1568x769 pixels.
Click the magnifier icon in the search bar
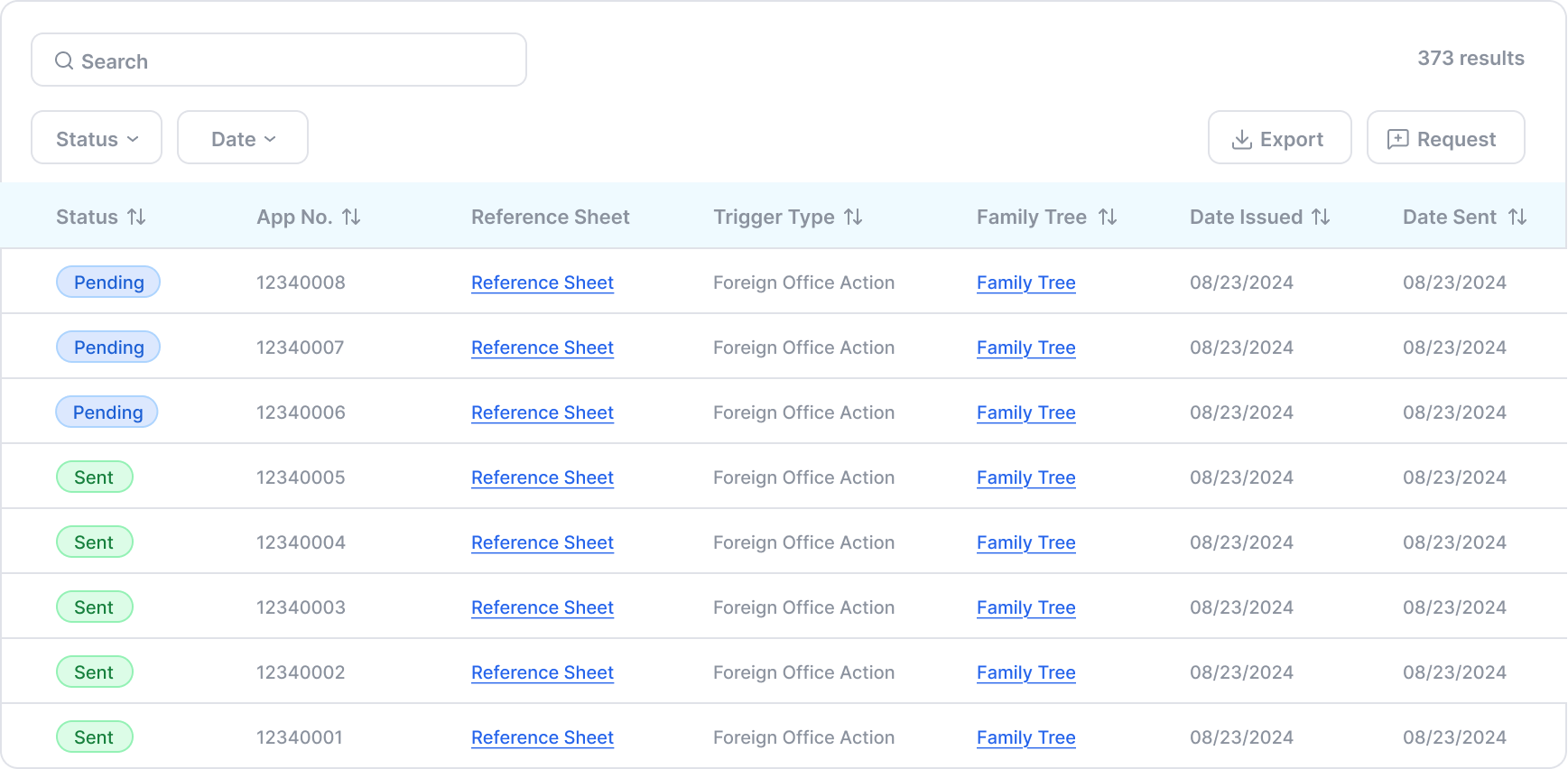pos(64,60)
